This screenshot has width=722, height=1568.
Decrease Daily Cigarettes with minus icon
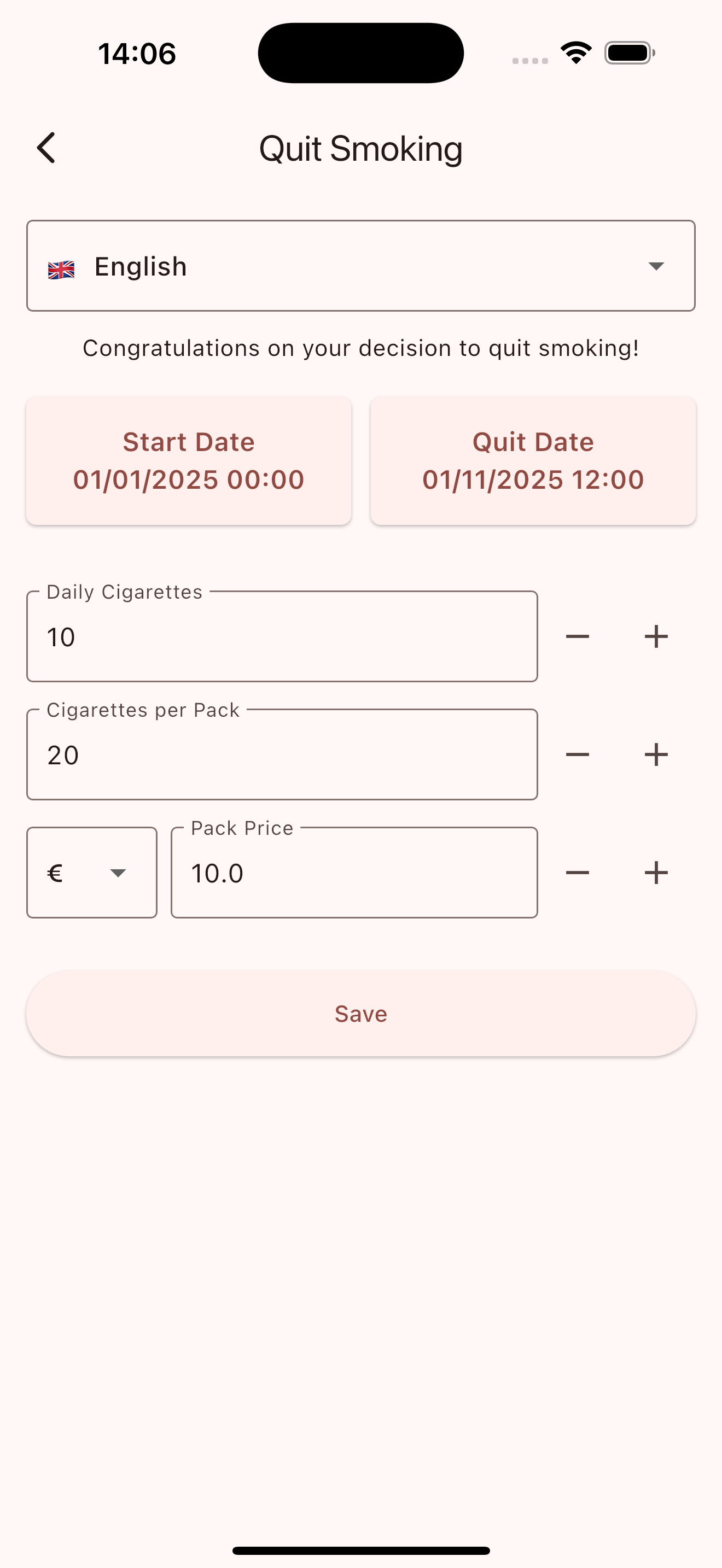pos(577,637)
